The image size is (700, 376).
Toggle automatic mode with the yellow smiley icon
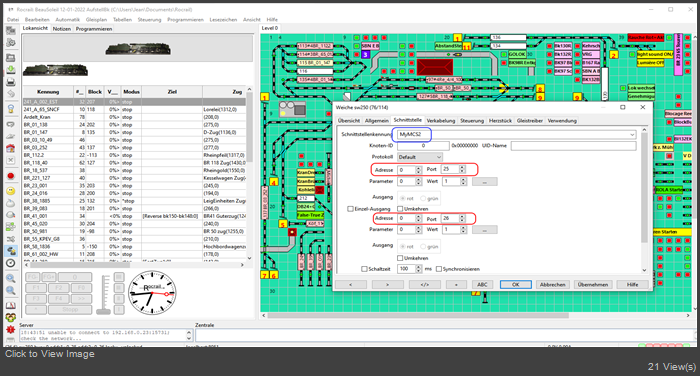tap(11, 191)
